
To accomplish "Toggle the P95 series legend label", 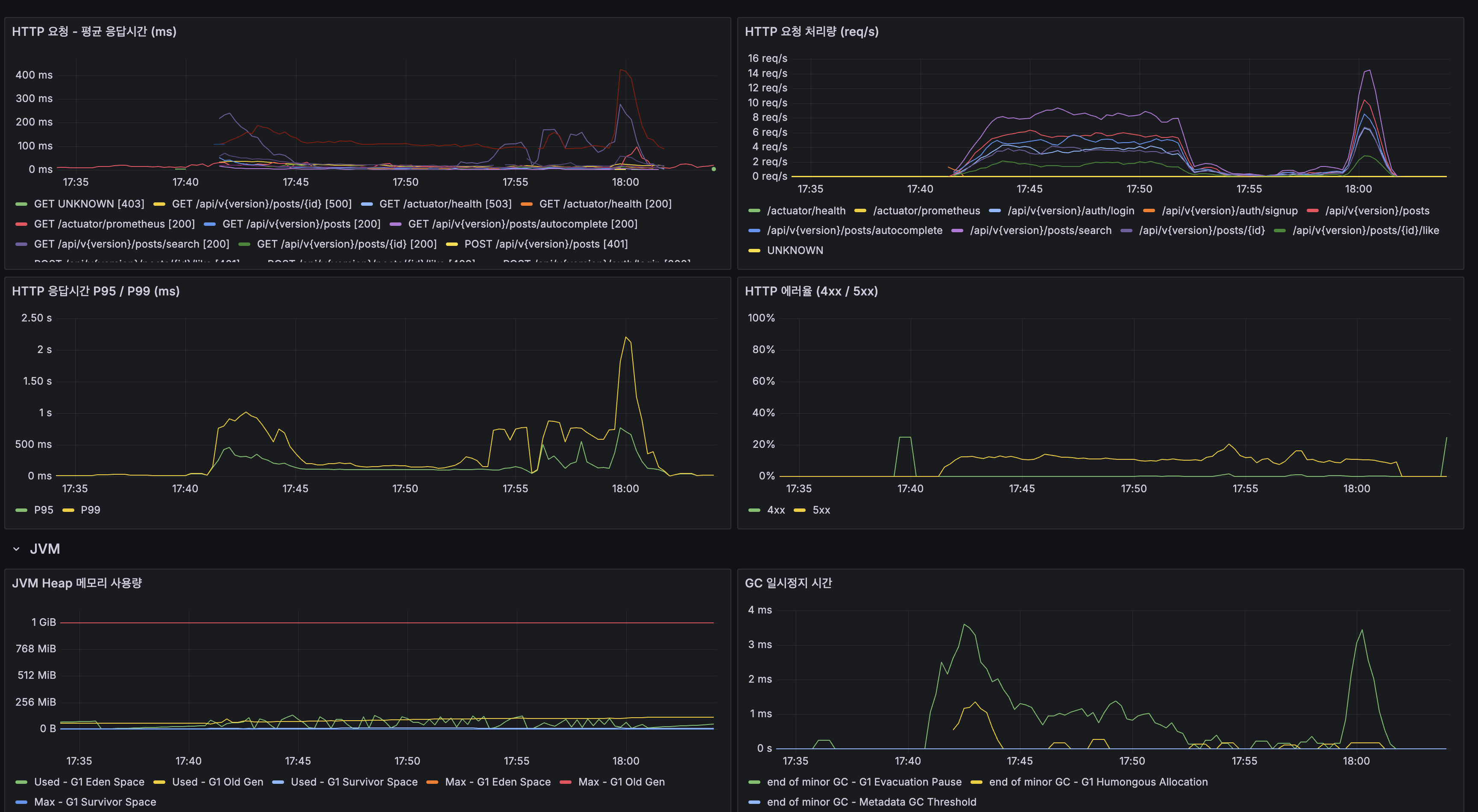I will [44, 510].
